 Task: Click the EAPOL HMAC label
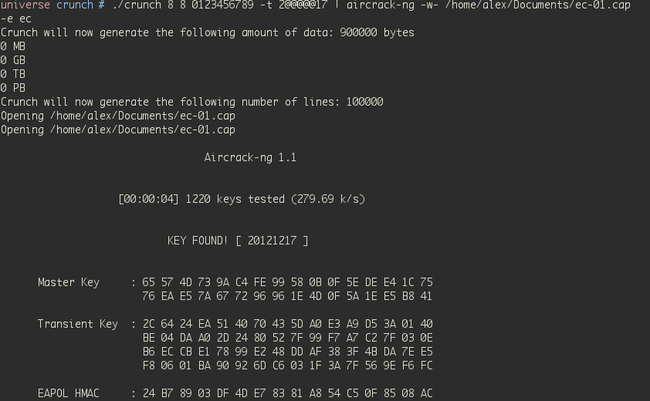[x=68, y=393]
